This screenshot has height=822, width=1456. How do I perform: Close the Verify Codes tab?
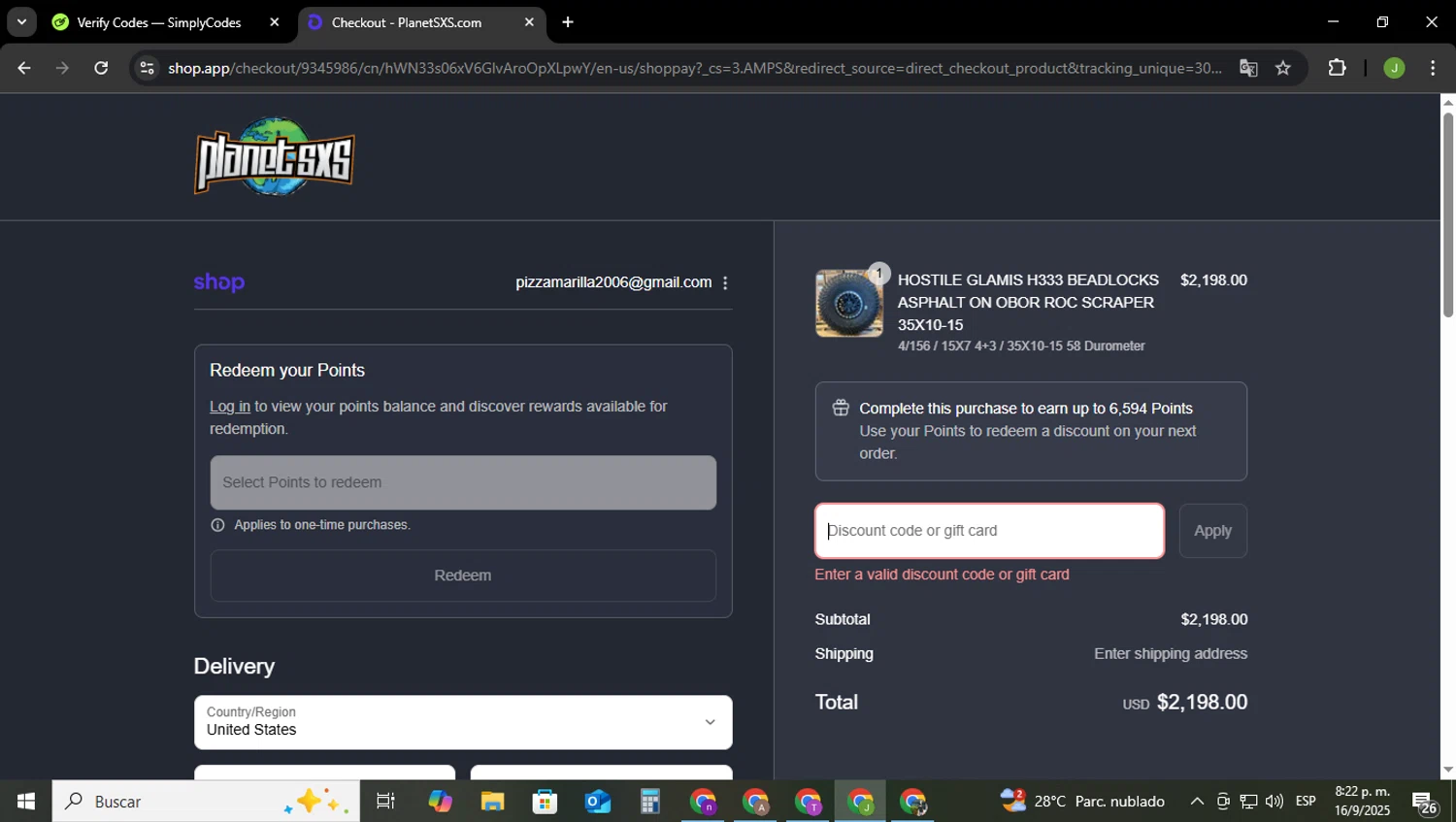(x=275, y=22)
